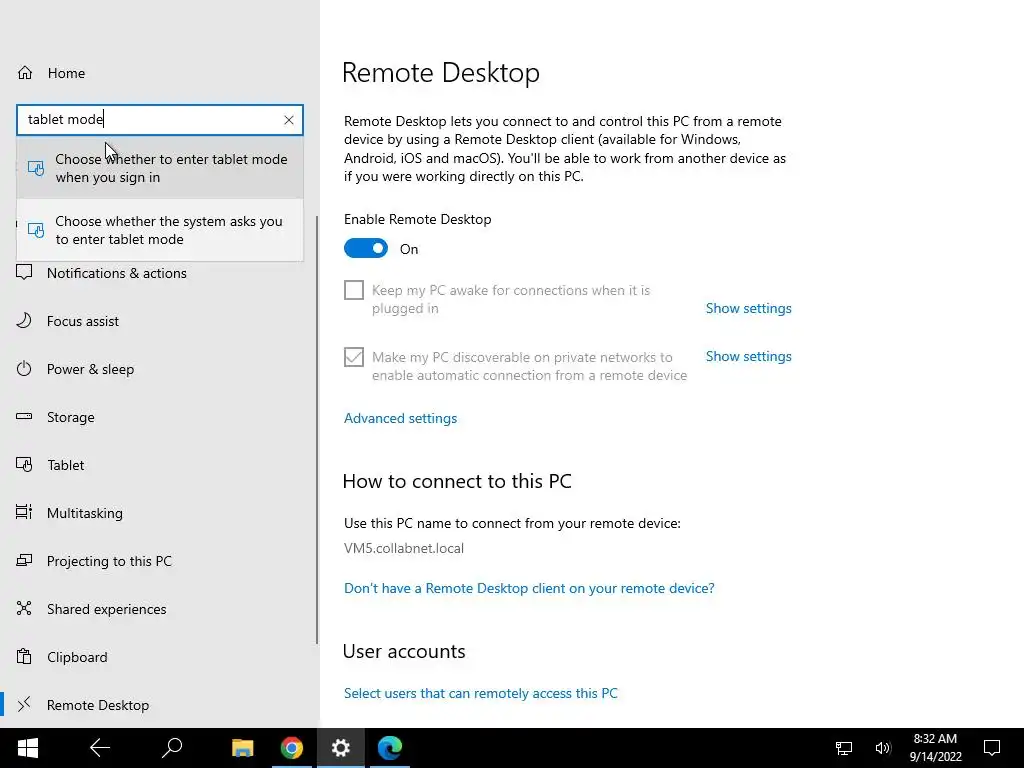The height and width of the screenshot is (768, 1024).
Task: Click the volume speaker icon in tray
Action: point(883,748)
